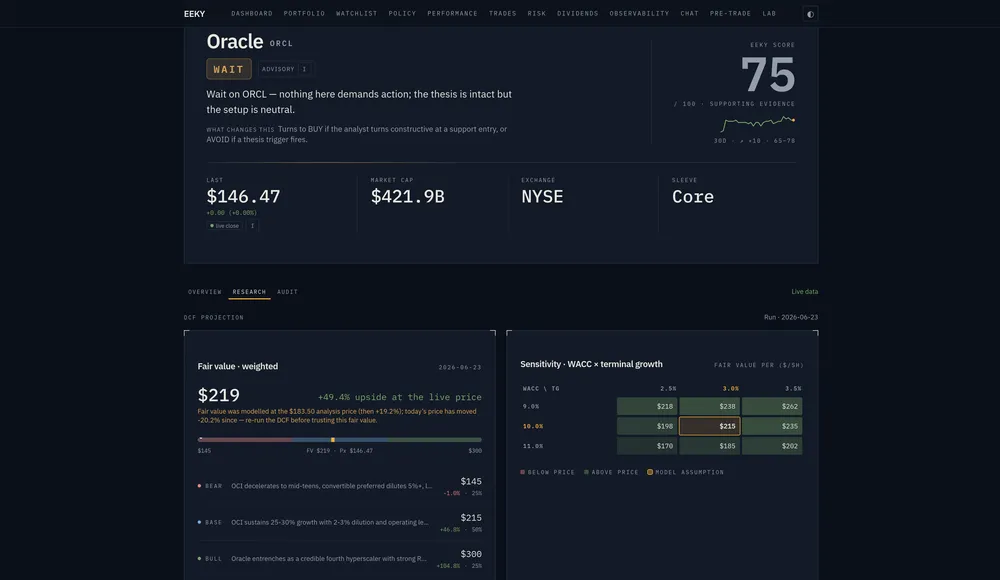Click the yellow price marker on range bar
This screenshot has height=580, width=1000.
(333, 440)
